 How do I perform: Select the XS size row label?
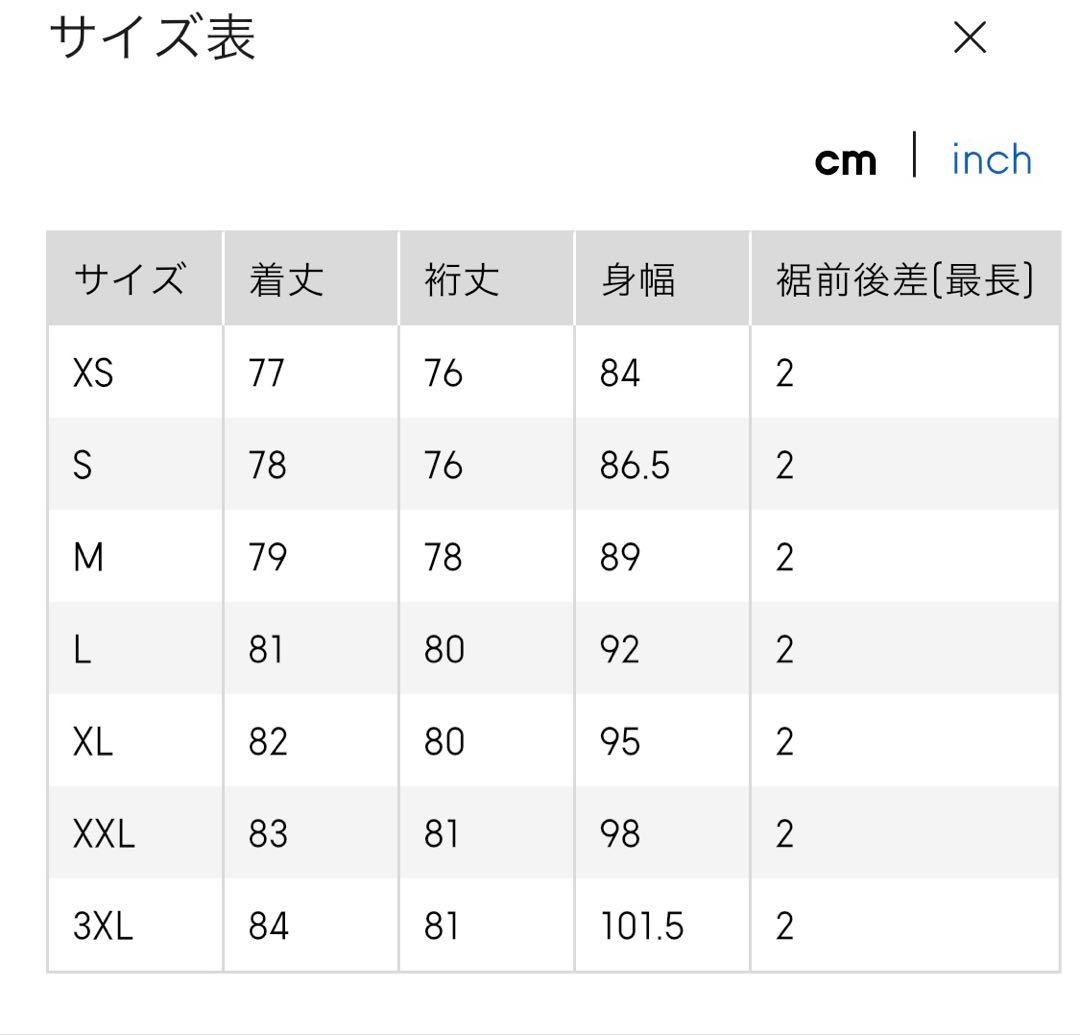click(93, 373)
